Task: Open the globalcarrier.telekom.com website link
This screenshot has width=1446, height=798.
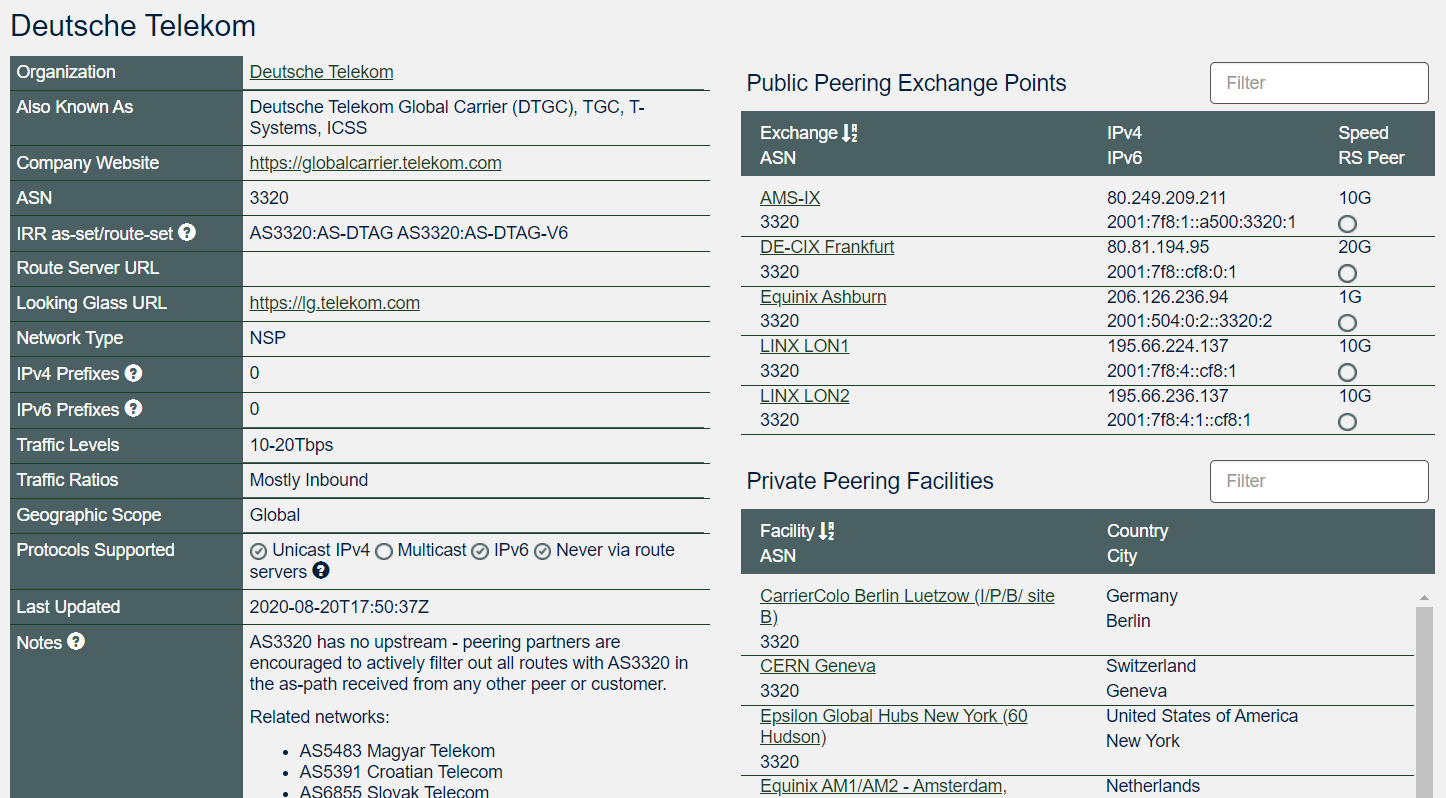Action: (375, 163)
